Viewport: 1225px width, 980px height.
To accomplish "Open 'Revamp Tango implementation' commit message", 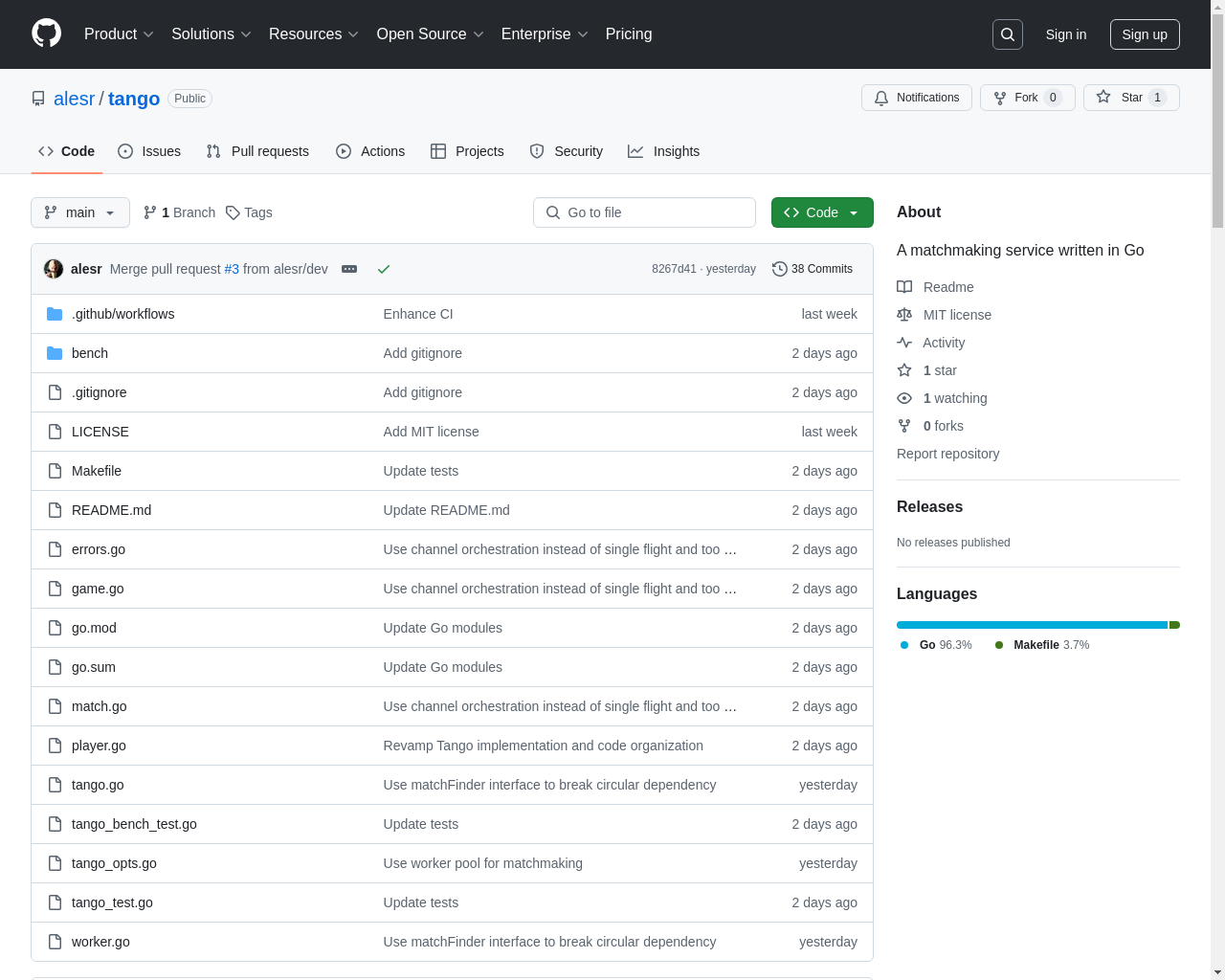I will pos(544,746).
